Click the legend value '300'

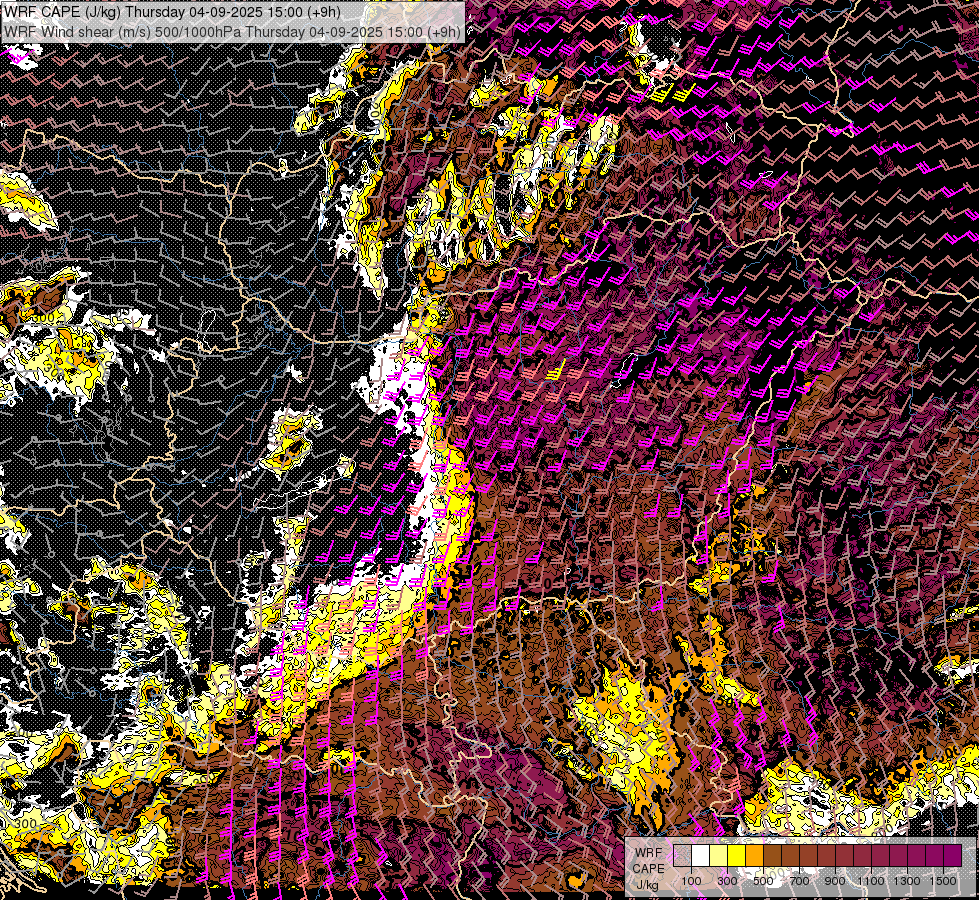click(727, 881)
